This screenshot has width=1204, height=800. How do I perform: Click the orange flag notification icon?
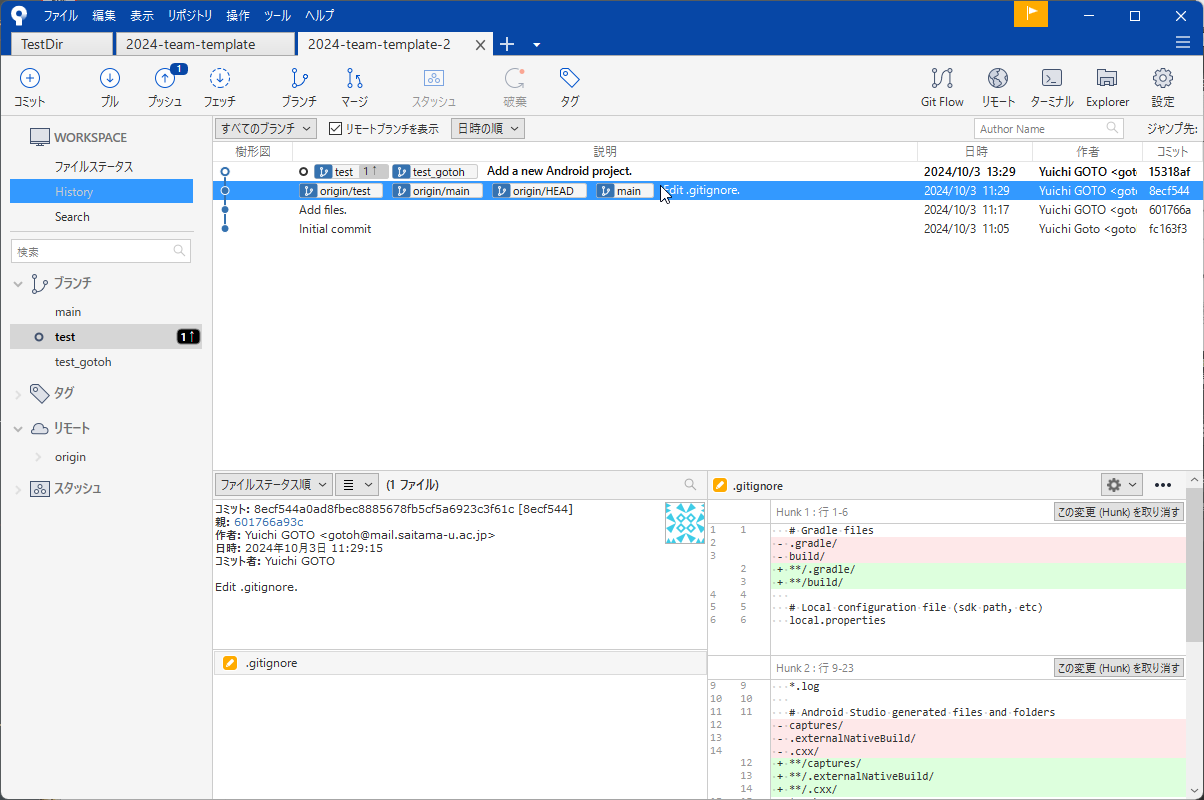(1031, 14)
